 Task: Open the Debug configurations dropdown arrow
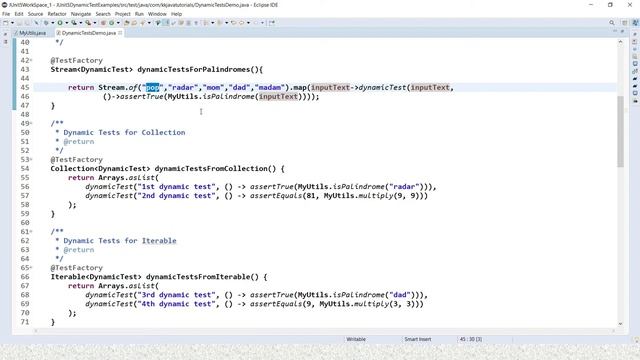click(x=53, y=23)
